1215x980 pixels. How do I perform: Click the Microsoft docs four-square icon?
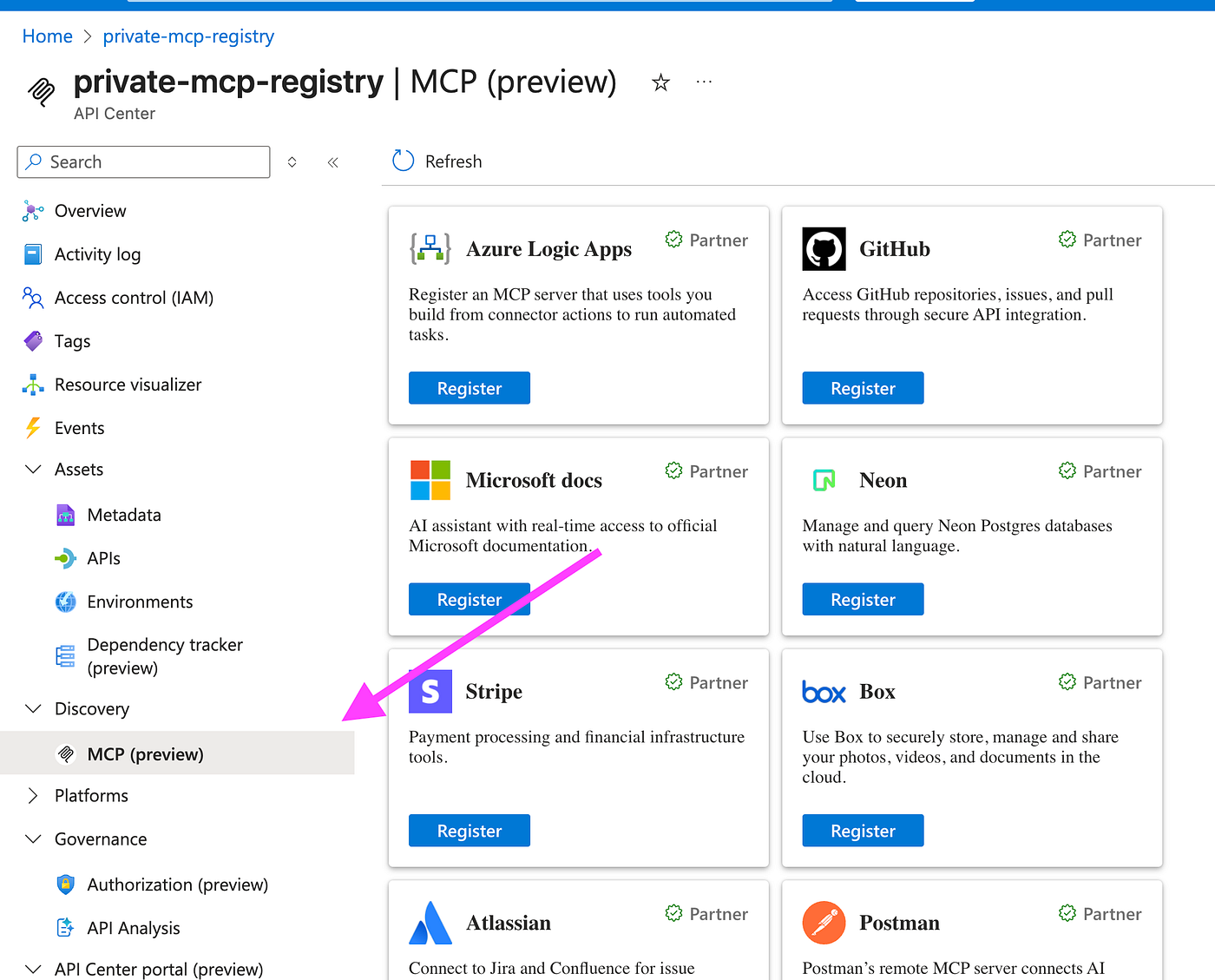430,480
